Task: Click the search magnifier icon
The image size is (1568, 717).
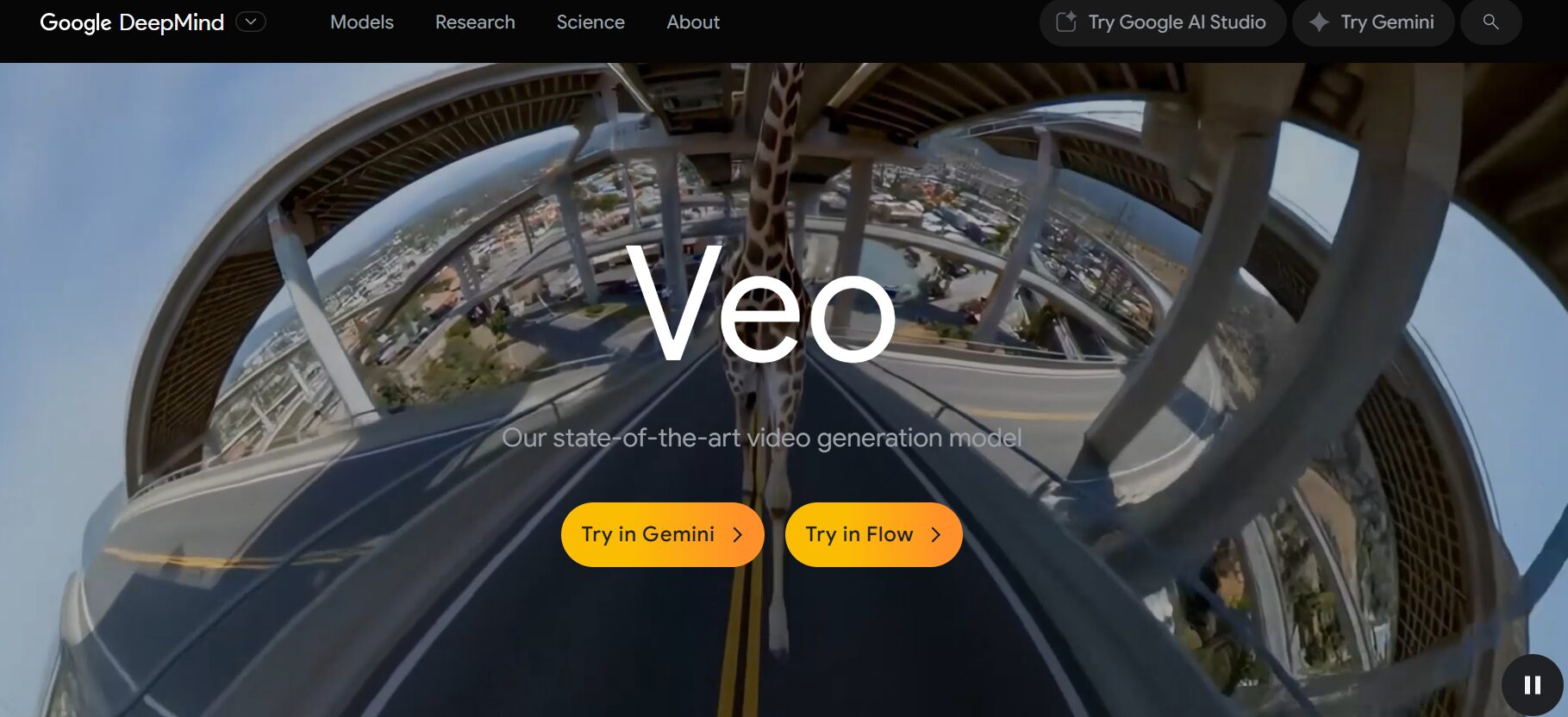Action: point(1490,22)
